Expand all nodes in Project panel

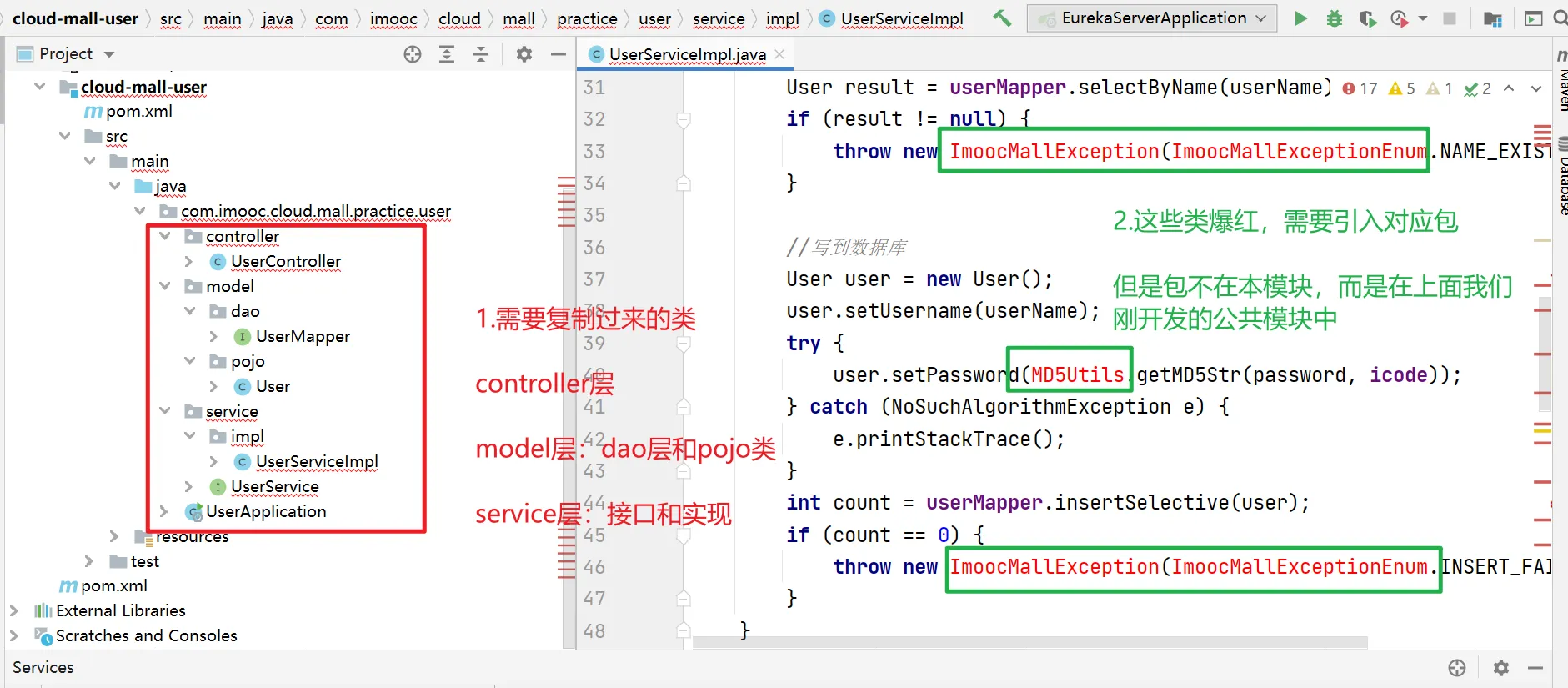[x=447, y=54]
